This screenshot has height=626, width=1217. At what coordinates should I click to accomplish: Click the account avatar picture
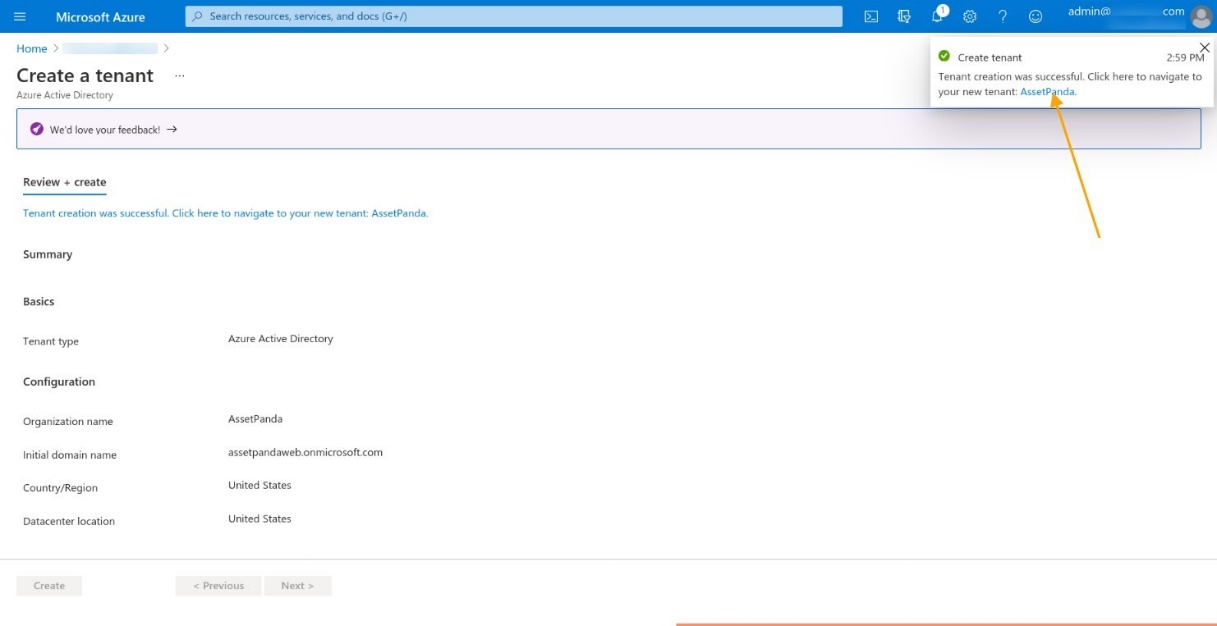[x=1200, y=17]
